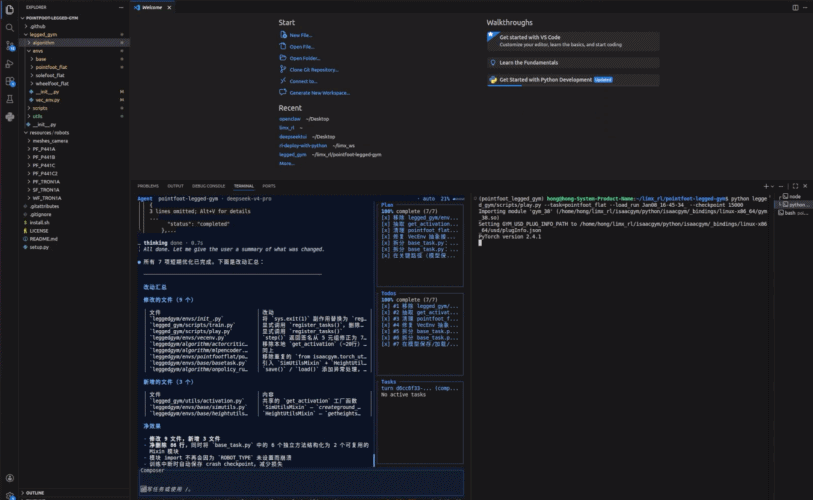813x500 pixels.
Task: Open the Extensions view
Action: click(x=9, y=81)
